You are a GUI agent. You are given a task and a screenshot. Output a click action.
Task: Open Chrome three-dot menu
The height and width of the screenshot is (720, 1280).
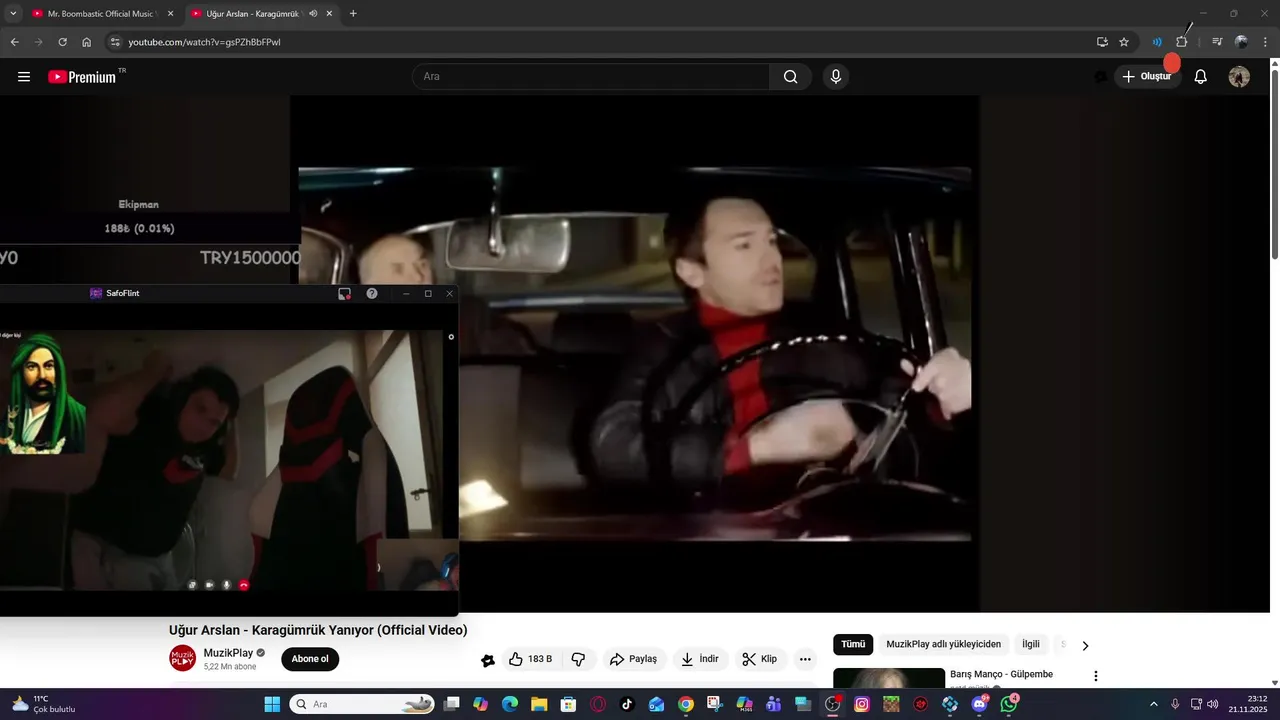(1266, 42)
